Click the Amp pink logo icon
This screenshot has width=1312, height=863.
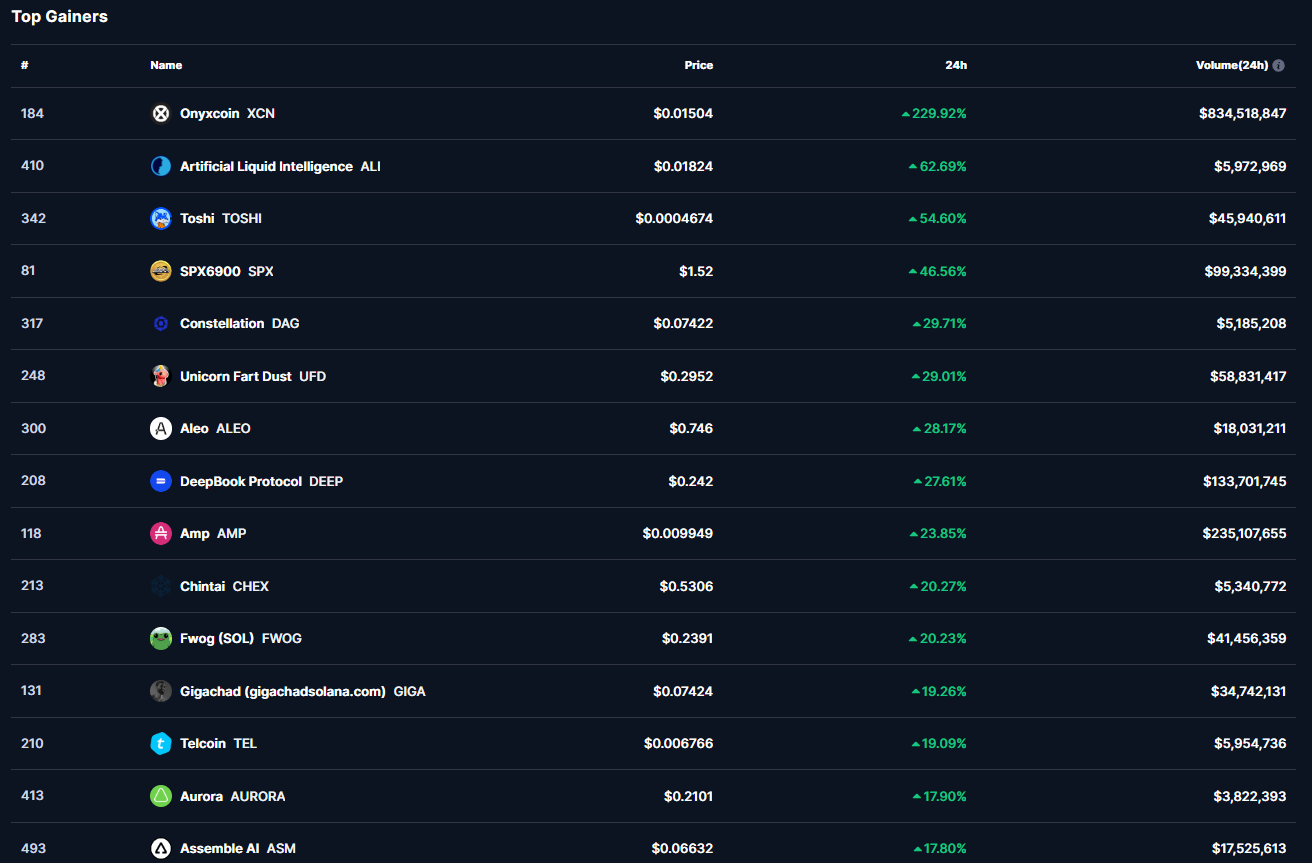click(160, 533)
